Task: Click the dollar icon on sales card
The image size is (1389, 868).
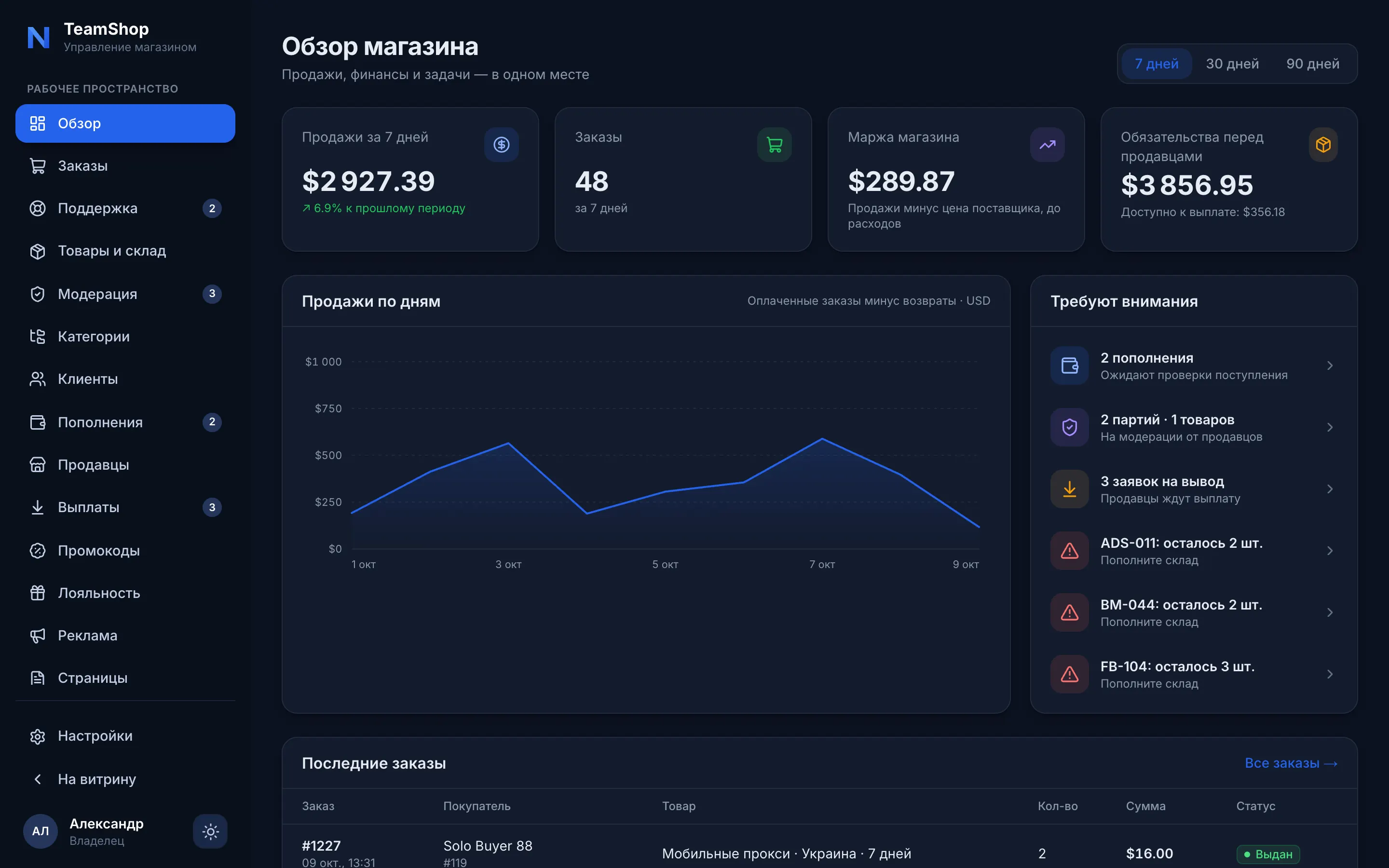Action: pyautogui.click(x=501, y=145)
